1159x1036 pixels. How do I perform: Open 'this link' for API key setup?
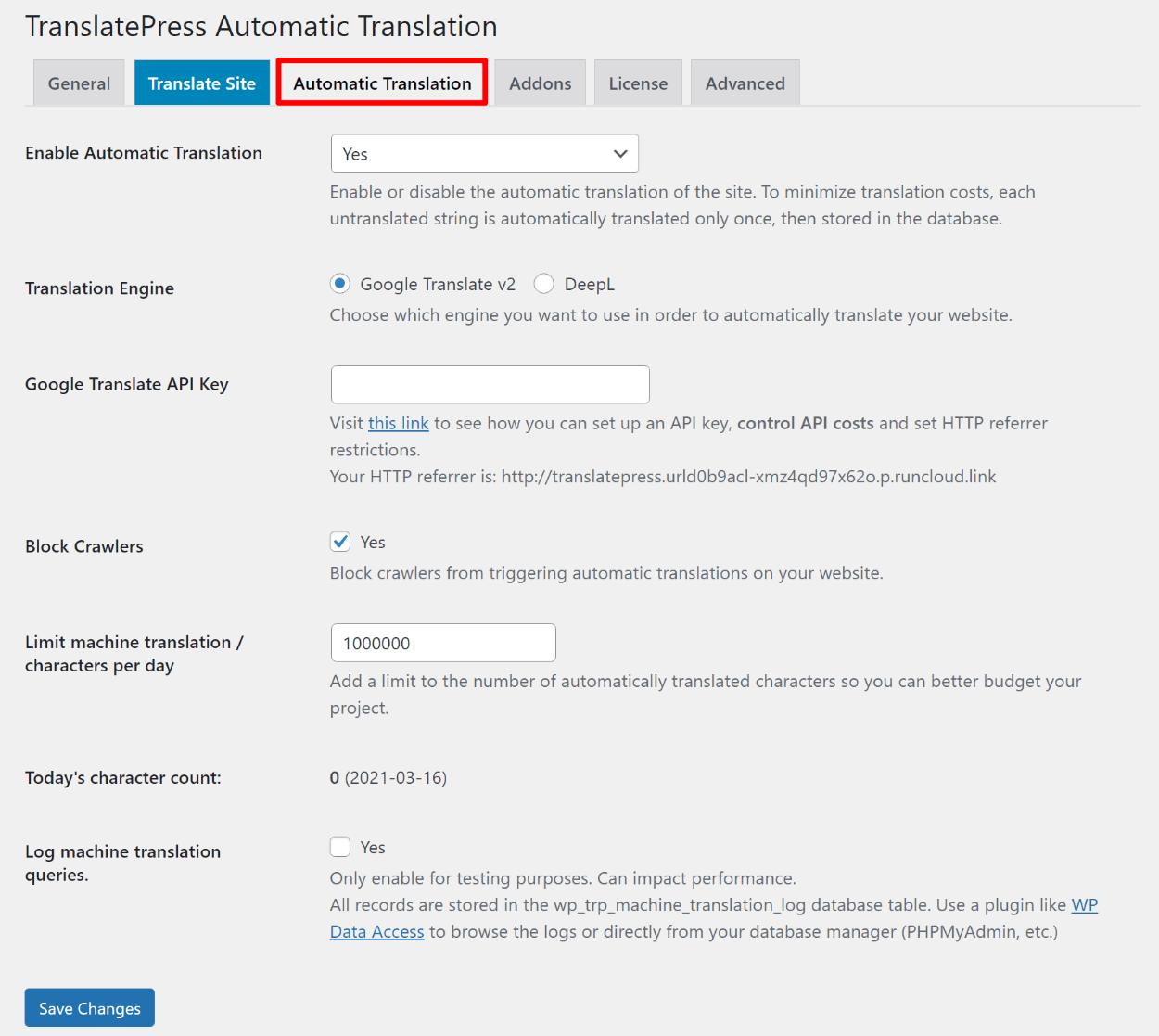(x=398, y=423)
